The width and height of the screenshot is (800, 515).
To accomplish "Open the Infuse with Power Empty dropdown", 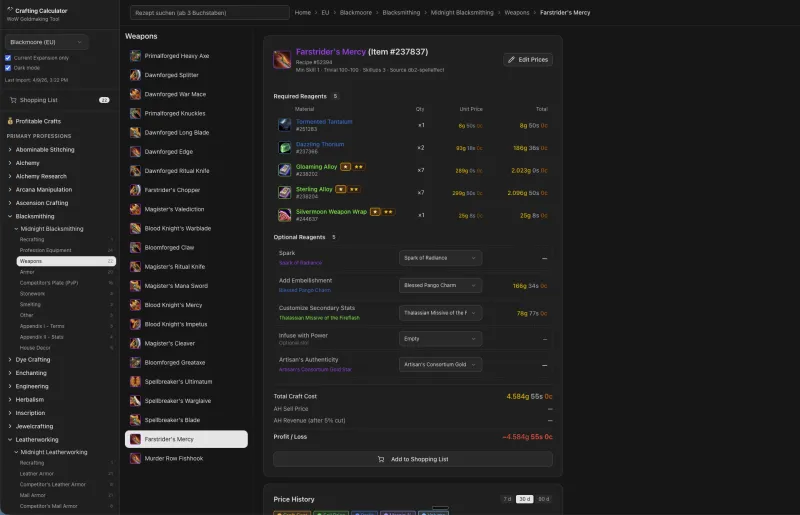I will point(440,339).
